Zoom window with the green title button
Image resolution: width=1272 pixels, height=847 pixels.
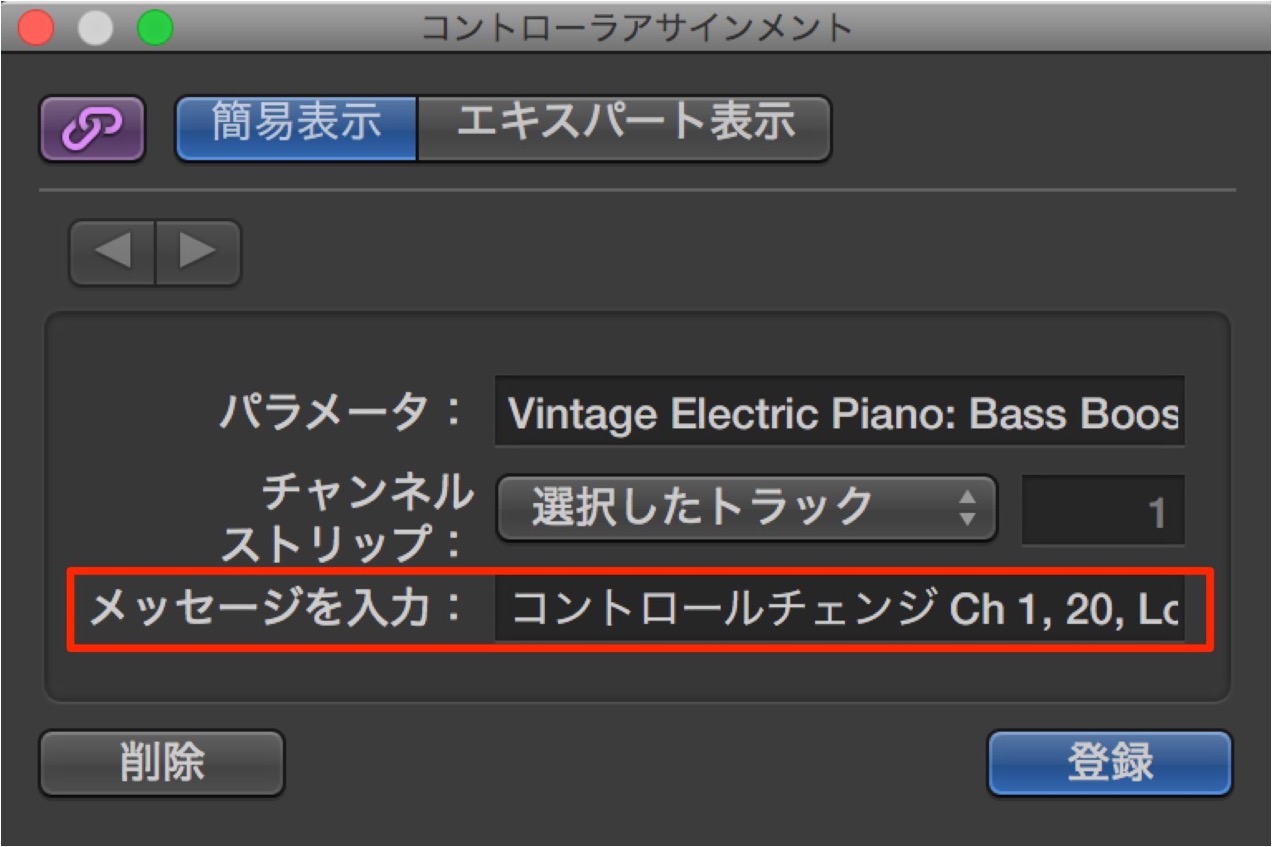click(155, 26)
